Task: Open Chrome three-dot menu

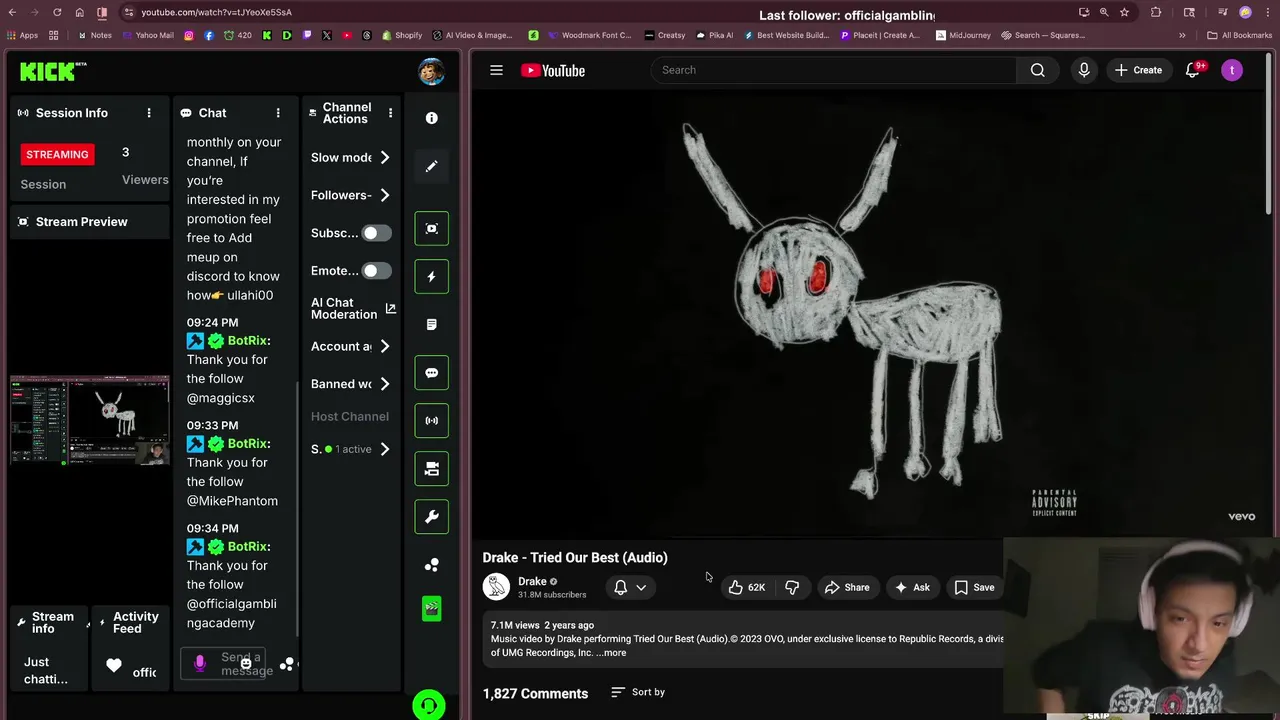Action: pos(1266,12)
